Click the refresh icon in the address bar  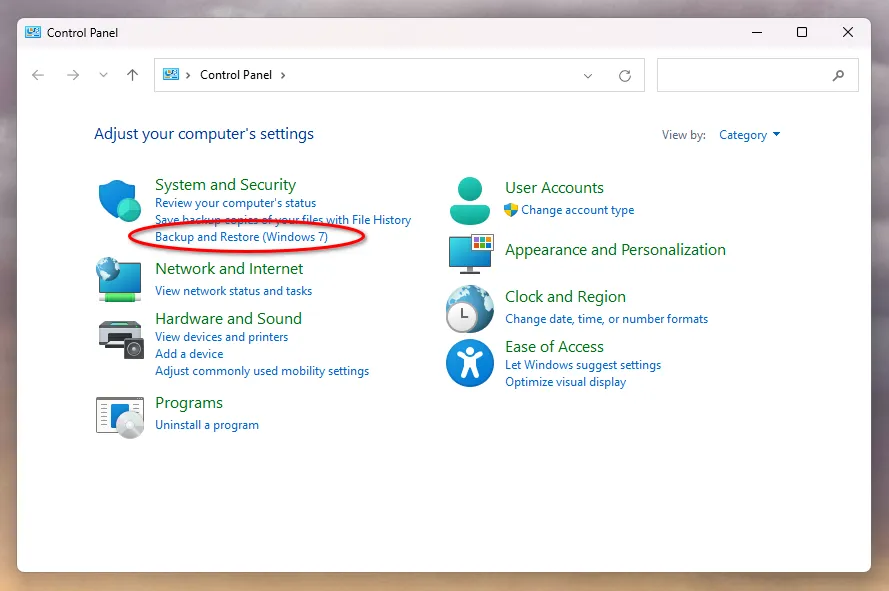point(625,75)
